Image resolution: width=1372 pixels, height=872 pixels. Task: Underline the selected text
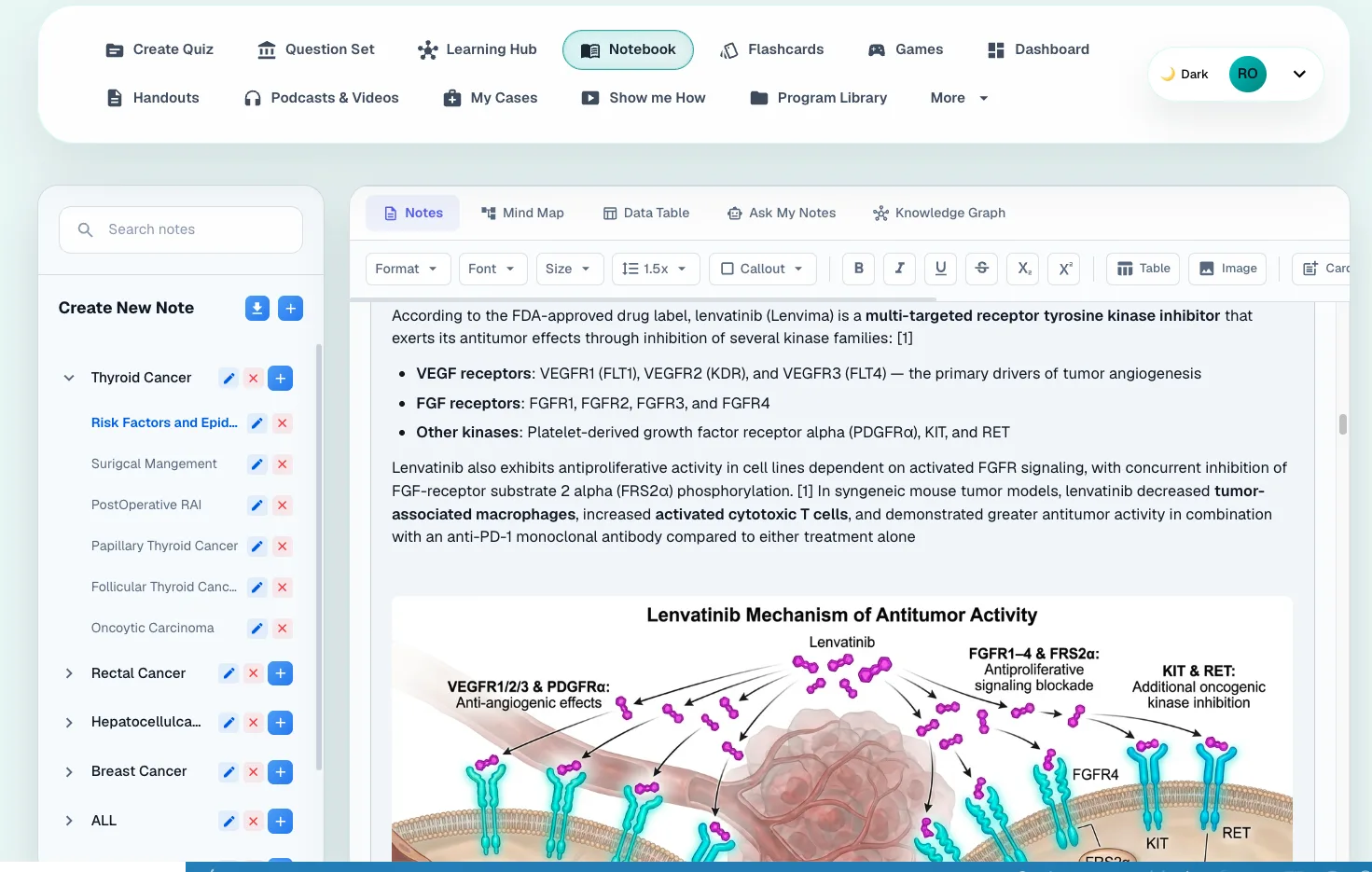tap(941, 269)
